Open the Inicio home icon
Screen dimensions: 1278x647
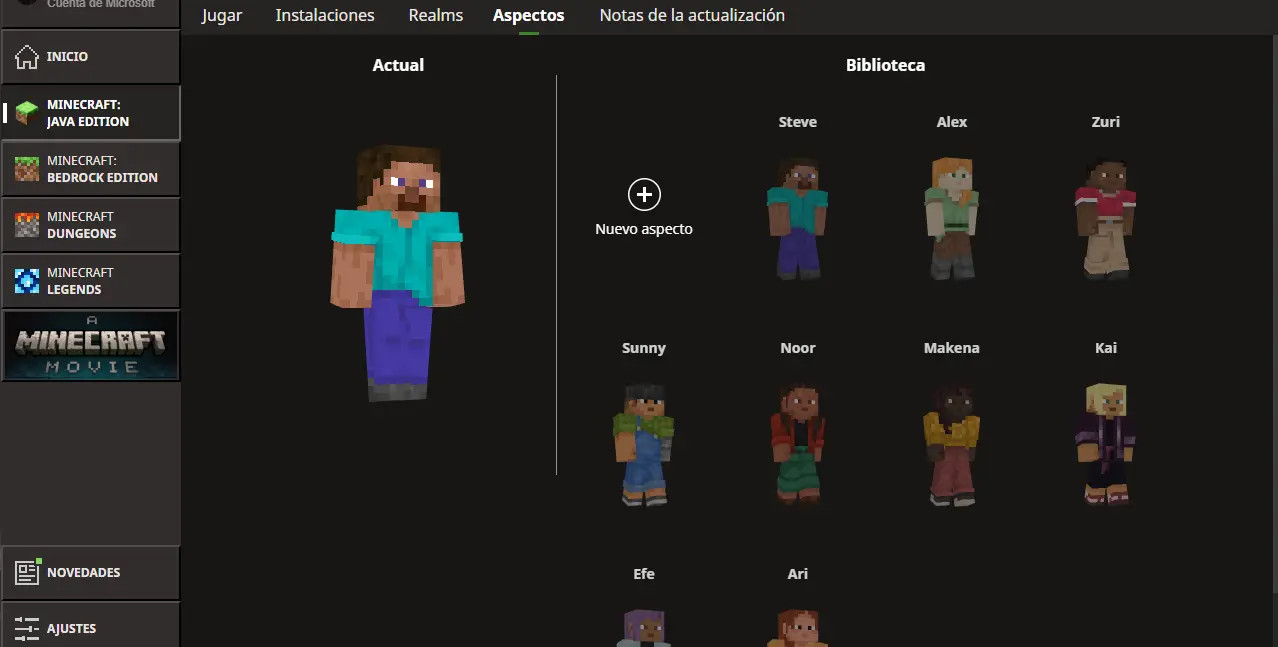(x=27, y=57)
